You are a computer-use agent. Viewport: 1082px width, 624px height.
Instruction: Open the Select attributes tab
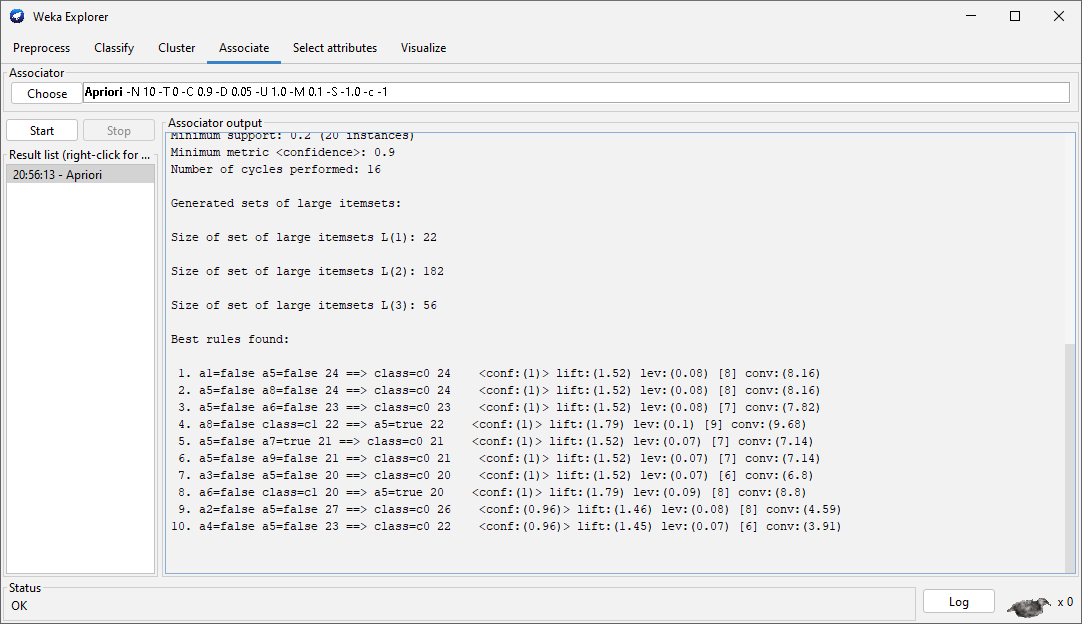pyautogui.click(x=335, y=48)
